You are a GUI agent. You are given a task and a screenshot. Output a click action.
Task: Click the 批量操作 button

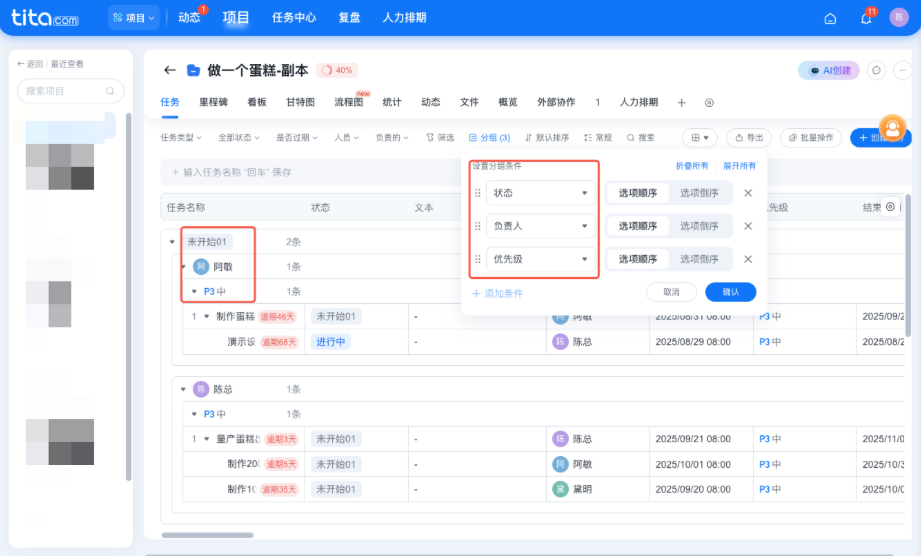tap(811, 137)
